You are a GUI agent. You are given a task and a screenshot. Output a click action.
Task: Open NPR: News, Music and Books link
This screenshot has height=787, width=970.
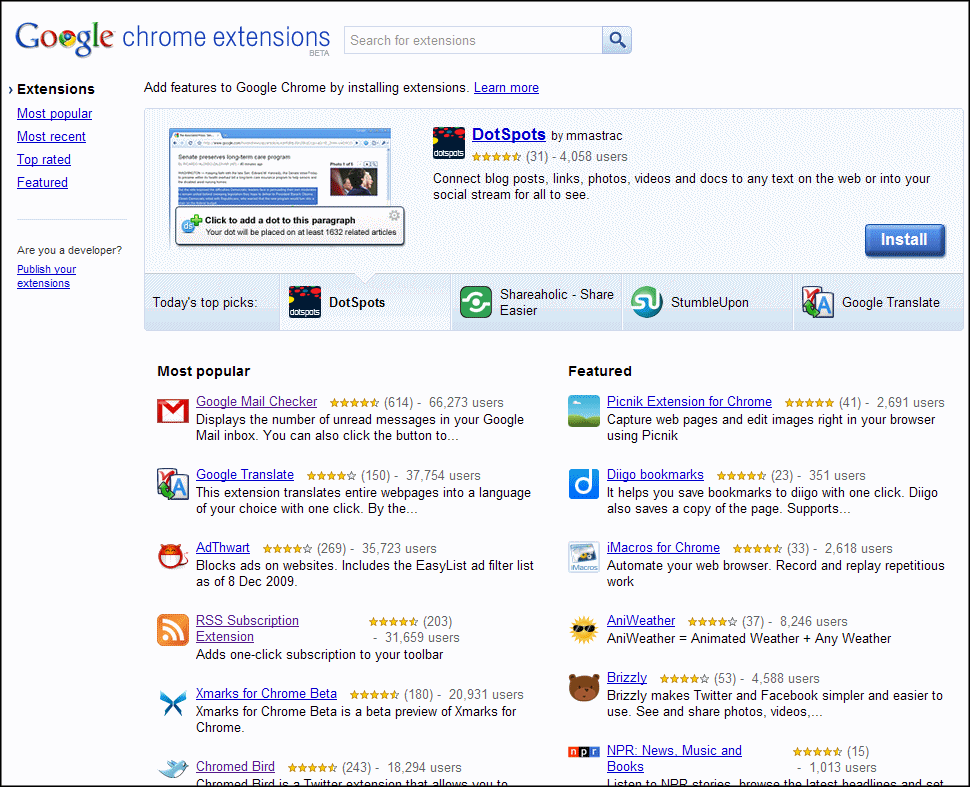674,759
